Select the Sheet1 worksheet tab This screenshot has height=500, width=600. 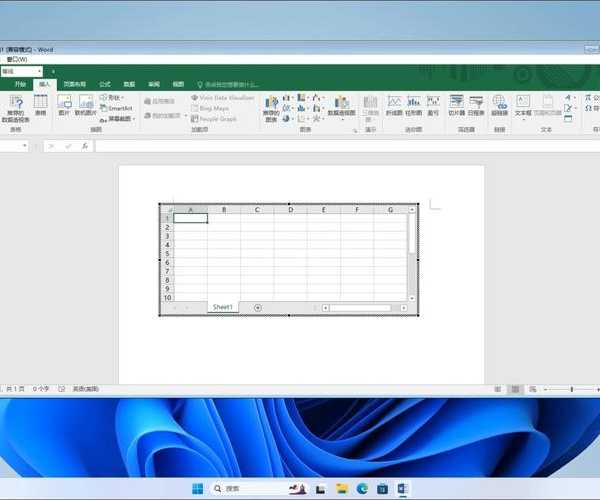point(222,307)
